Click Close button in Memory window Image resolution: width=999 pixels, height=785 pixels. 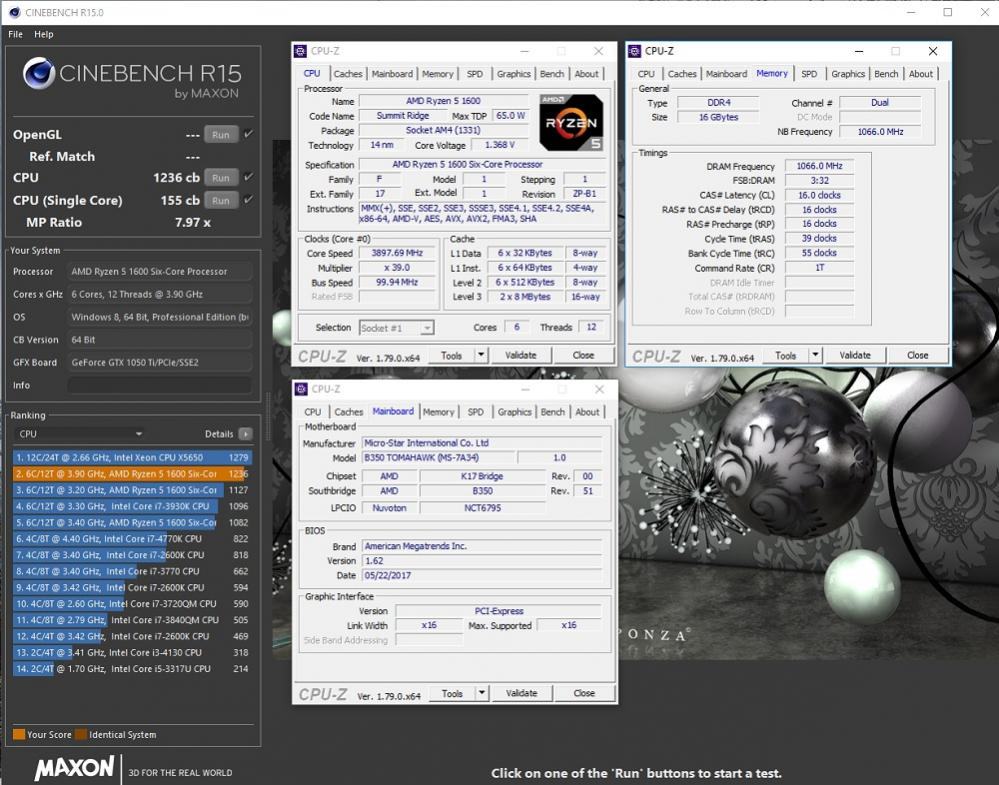[917, 355]
